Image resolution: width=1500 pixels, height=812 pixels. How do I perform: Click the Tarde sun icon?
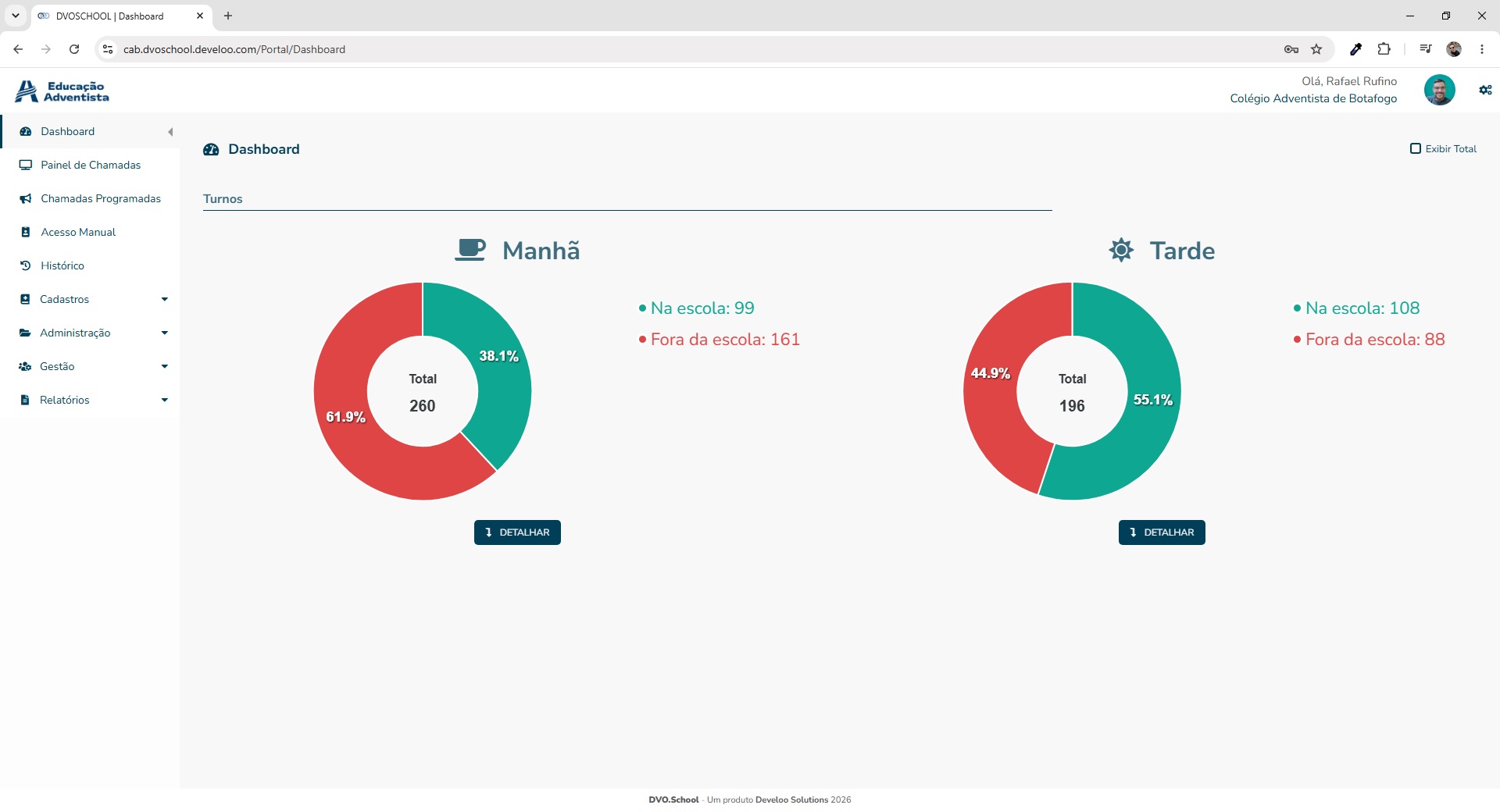[1121, 250]
